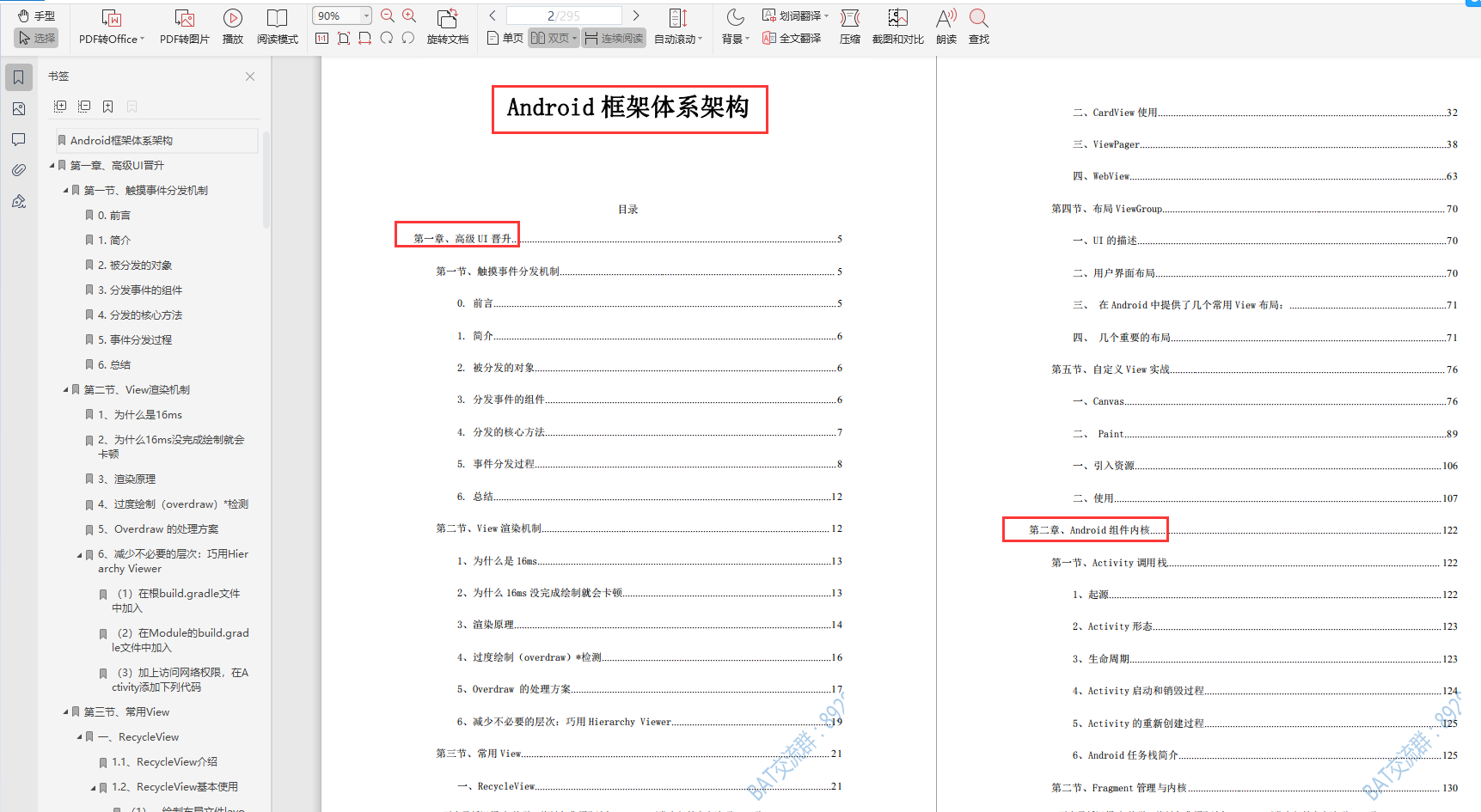Rotate page clockwise icon
Screen dimensions: 1481x812
pos(387,38)
